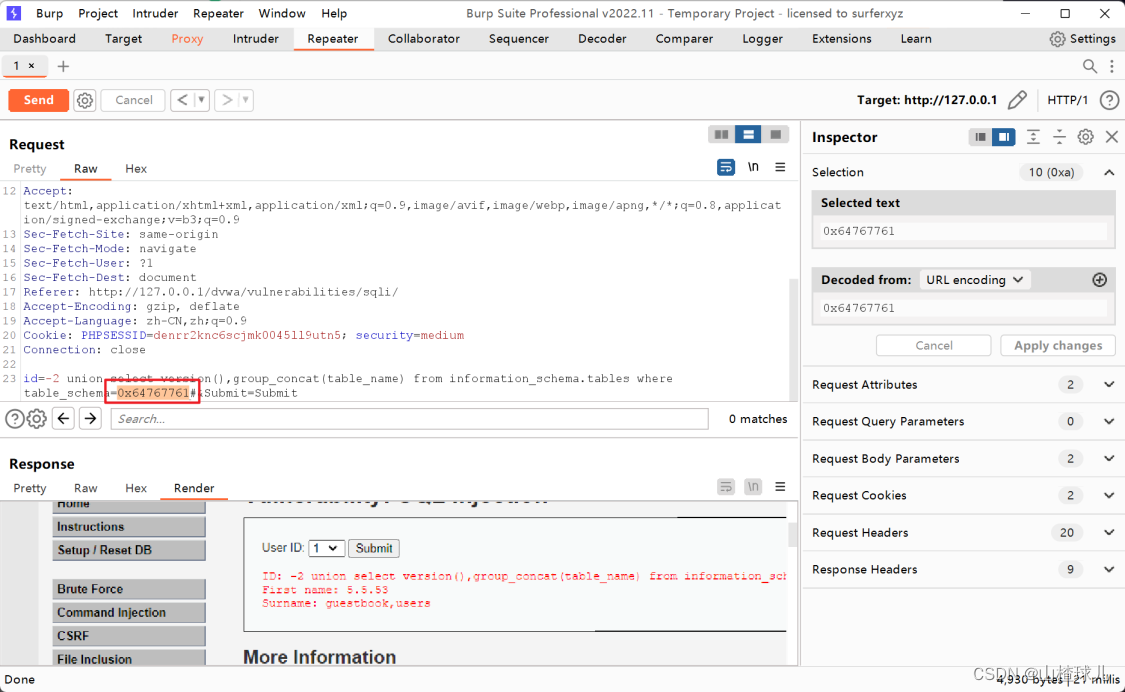The height and width of the screenshot is (692, 1125).
Task: Open history dropdown beside back arrow
Action: click(202, 100)
